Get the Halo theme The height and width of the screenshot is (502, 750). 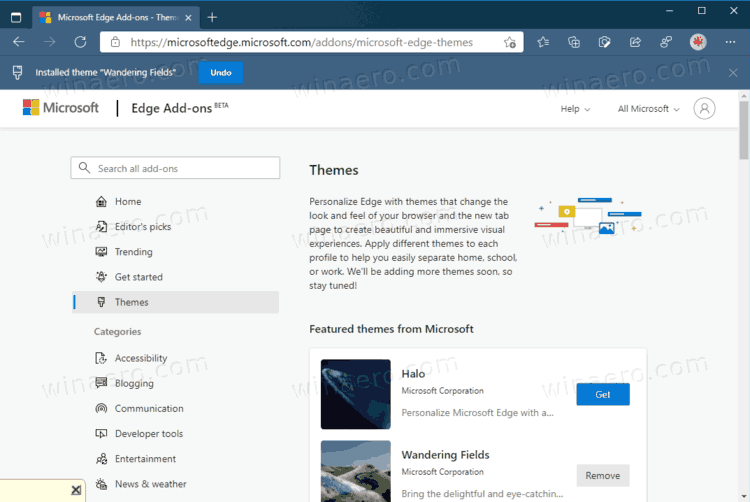tap(603, 394)
